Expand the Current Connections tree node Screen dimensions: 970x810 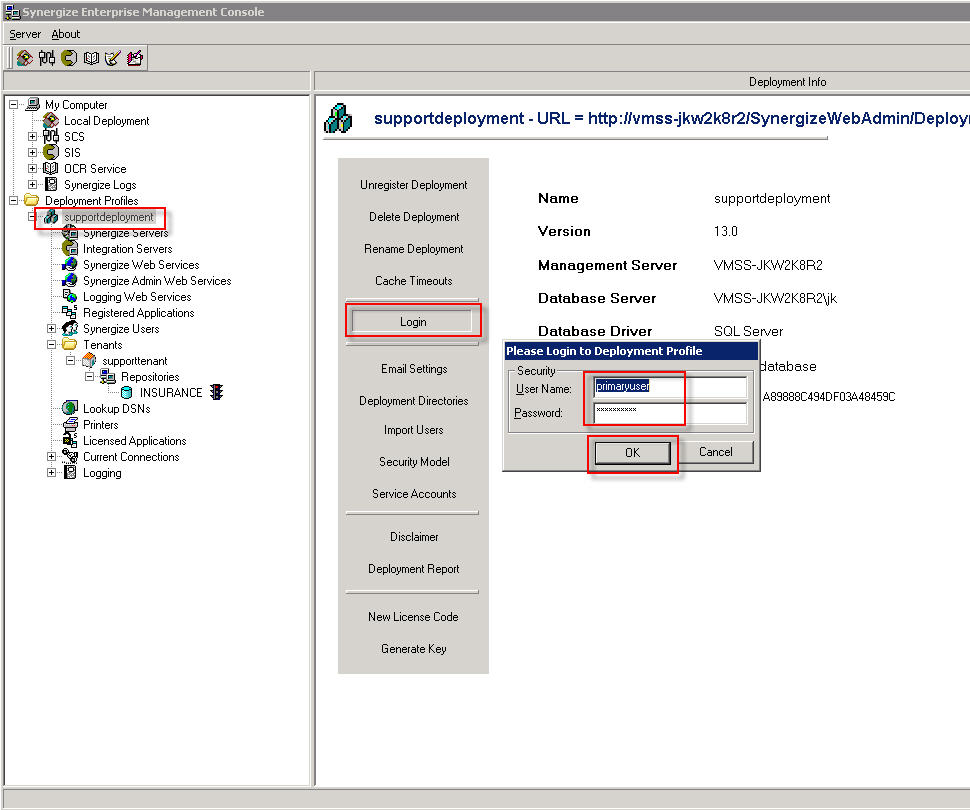[51, 457]
